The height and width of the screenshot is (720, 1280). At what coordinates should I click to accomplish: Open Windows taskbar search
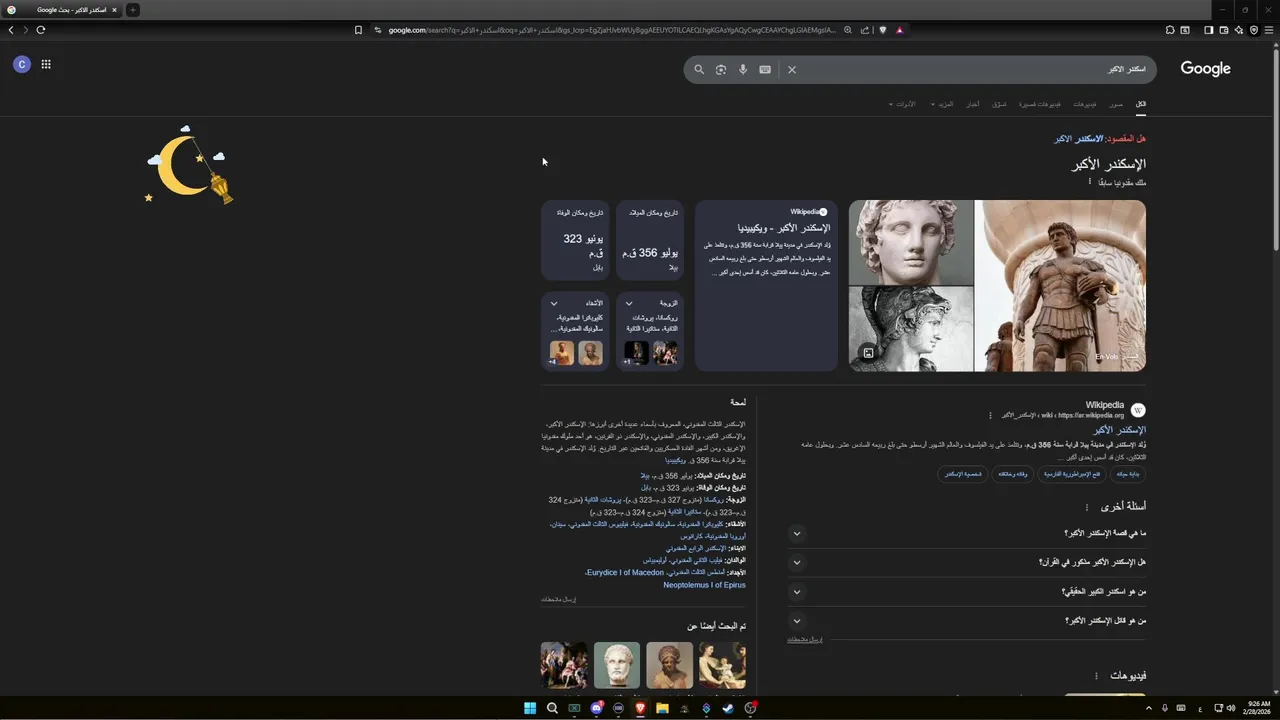(x=552, y=708)
